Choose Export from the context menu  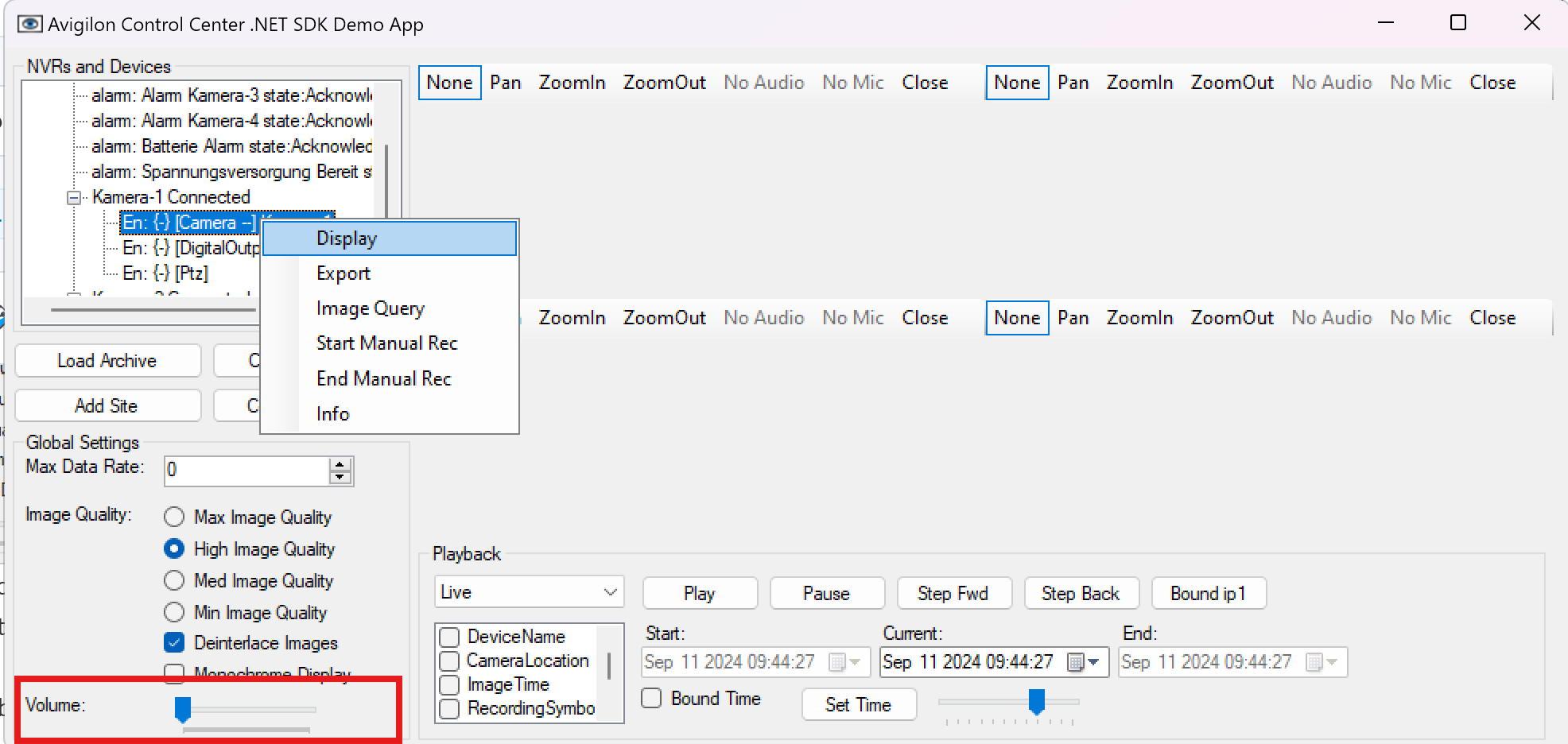click(390, 273)
